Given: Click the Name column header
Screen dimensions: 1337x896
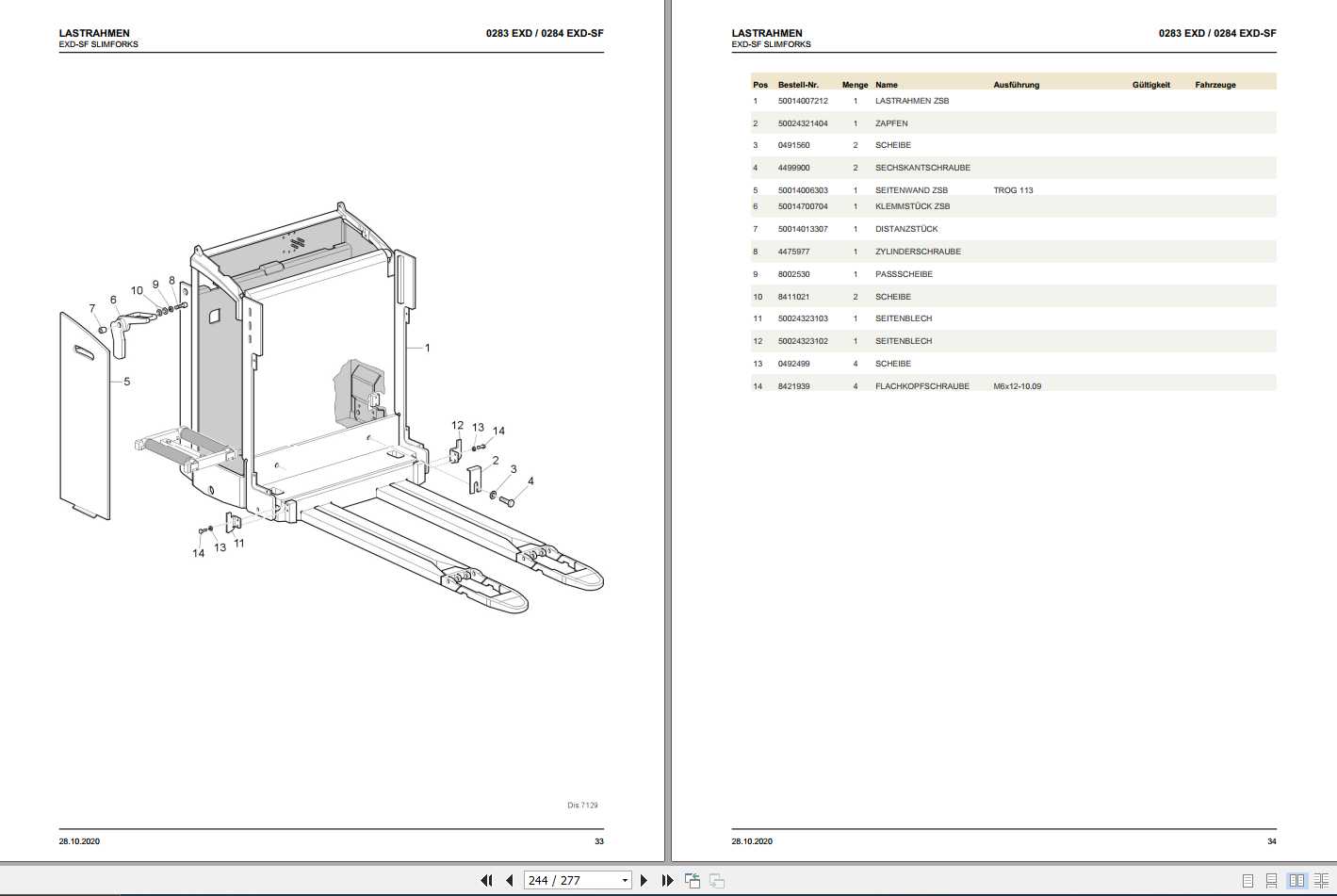Looking at the screenshot, I should 887,85.
